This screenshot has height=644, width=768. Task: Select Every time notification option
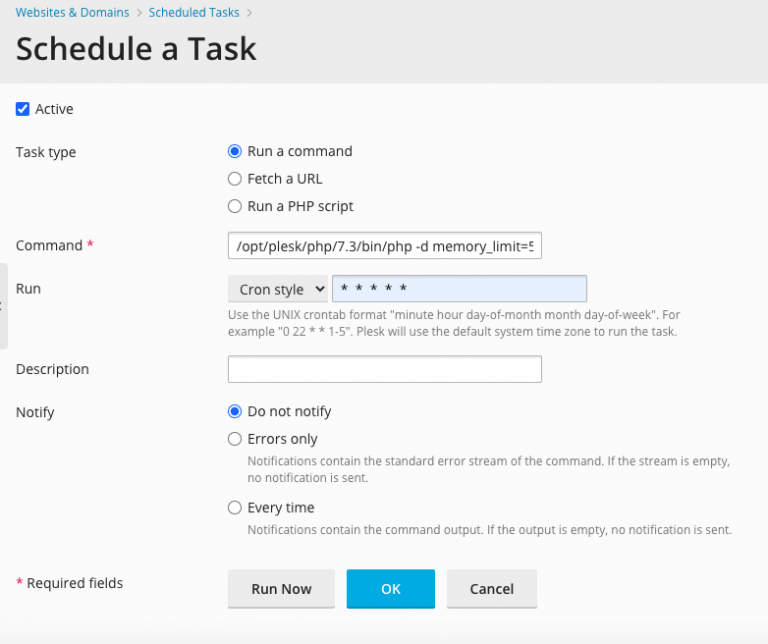pyautogui.click(x=235, y=508)
